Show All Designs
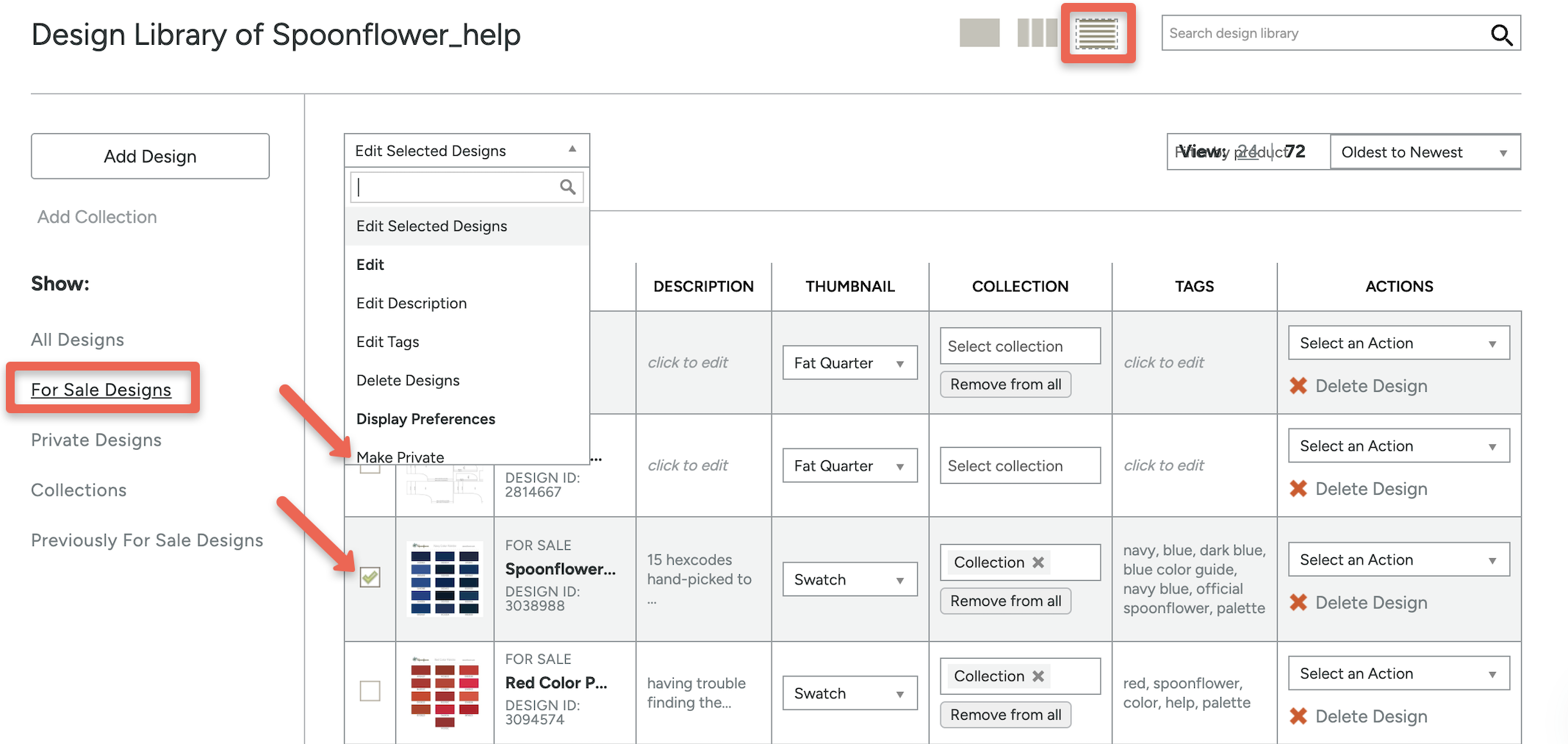The image size is (1568, 744). [x=77, y=340]
